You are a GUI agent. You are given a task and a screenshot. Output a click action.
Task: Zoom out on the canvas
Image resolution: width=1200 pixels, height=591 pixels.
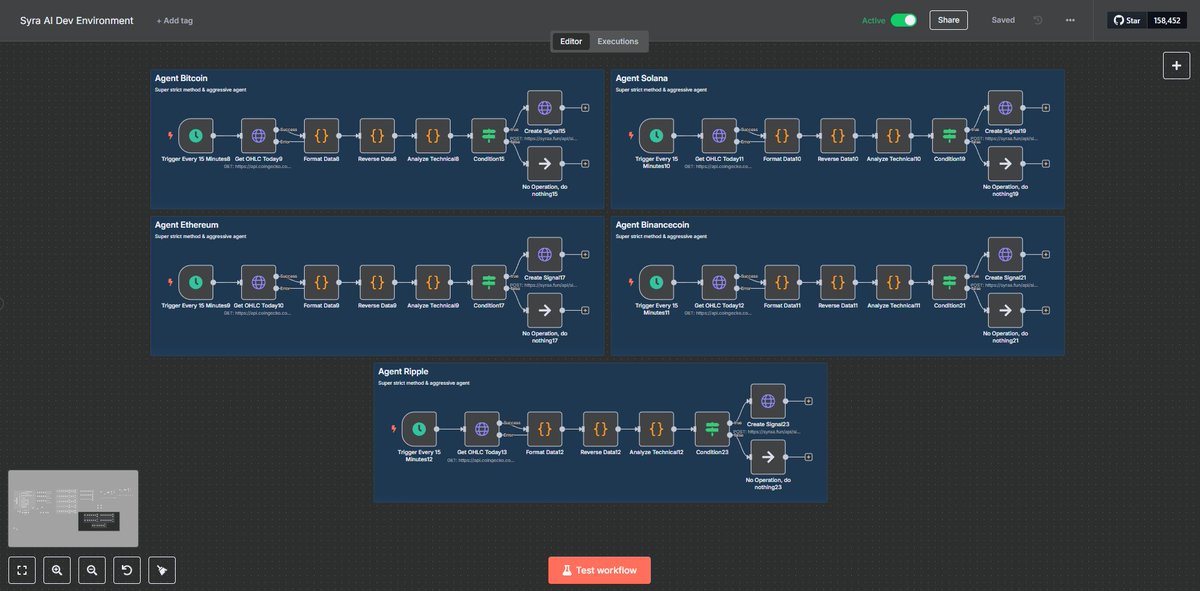click(92, 570)
